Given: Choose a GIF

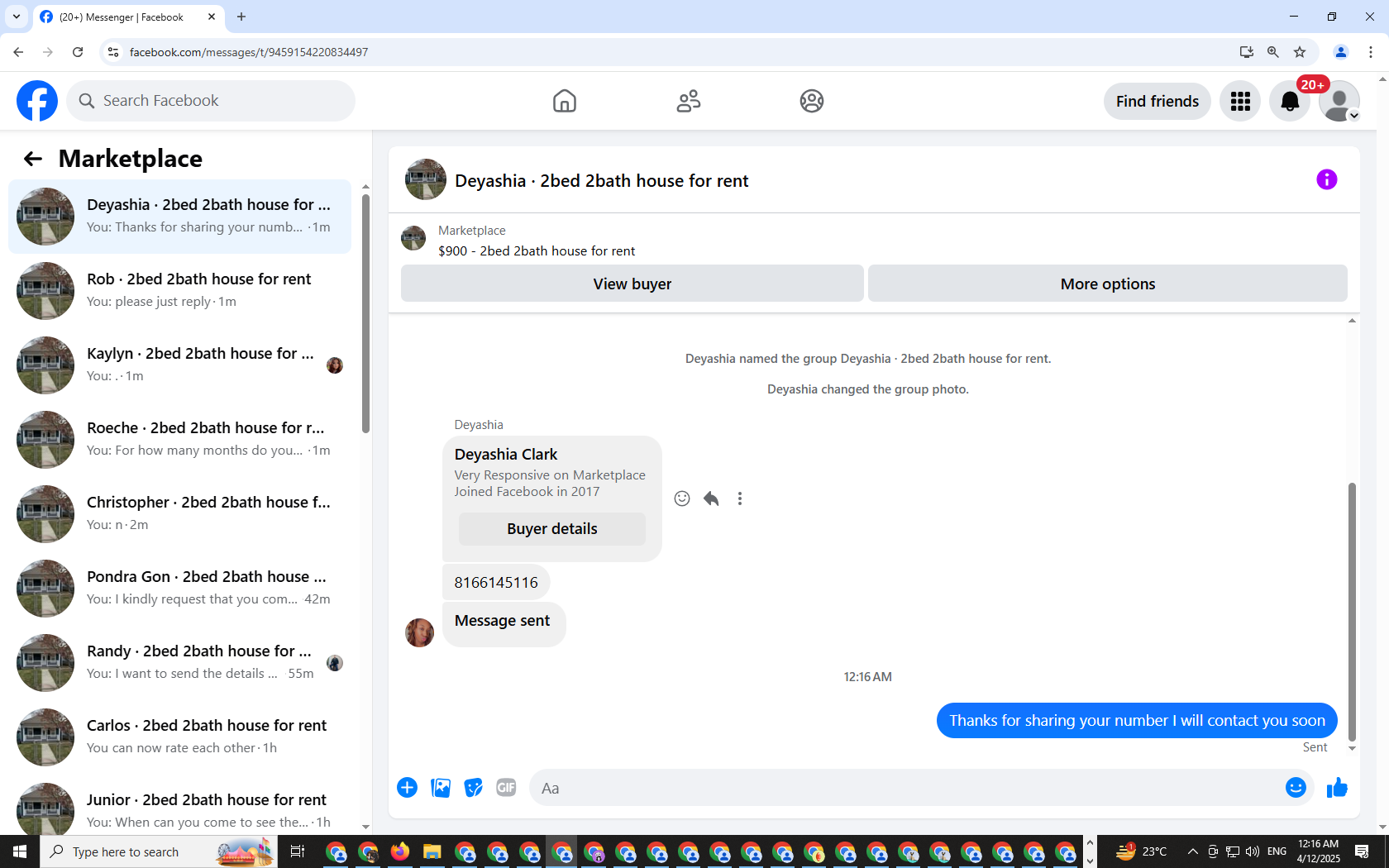Looking at the screenshot, I should 506,788.
